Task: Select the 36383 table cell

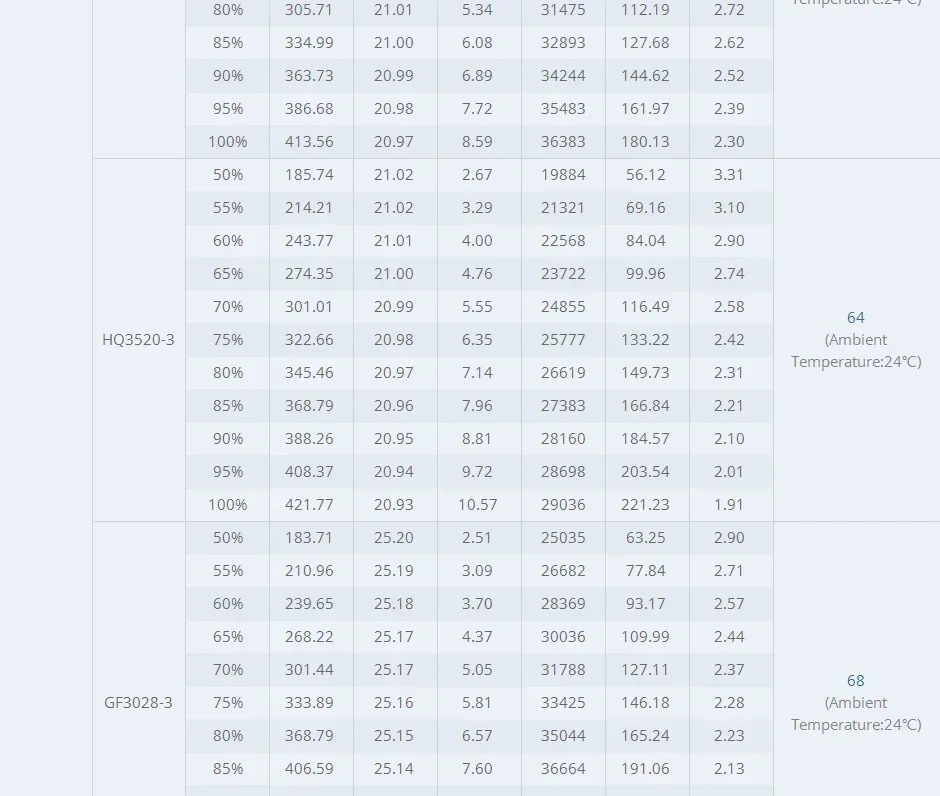Action: tap(563, 142)
